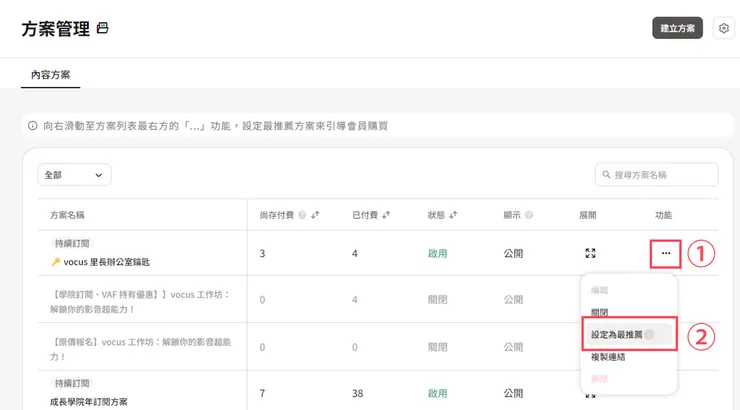Screen dimensions: 740x410
Task: Choose 編輯 in the context menu
Action: pos(599,290)
